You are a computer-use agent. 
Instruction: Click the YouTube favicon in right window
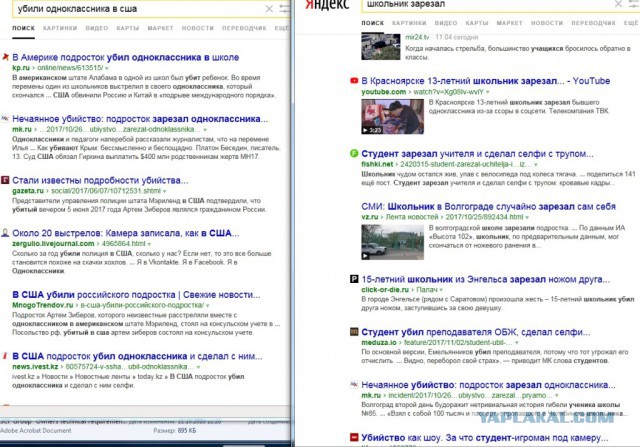pyautogui.click(x=354, y=81)
